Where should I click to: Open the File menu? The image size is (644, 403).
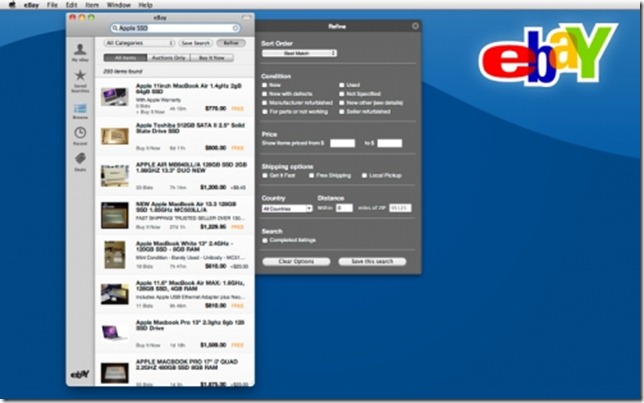pyautogui.click(x=52, y=5)
